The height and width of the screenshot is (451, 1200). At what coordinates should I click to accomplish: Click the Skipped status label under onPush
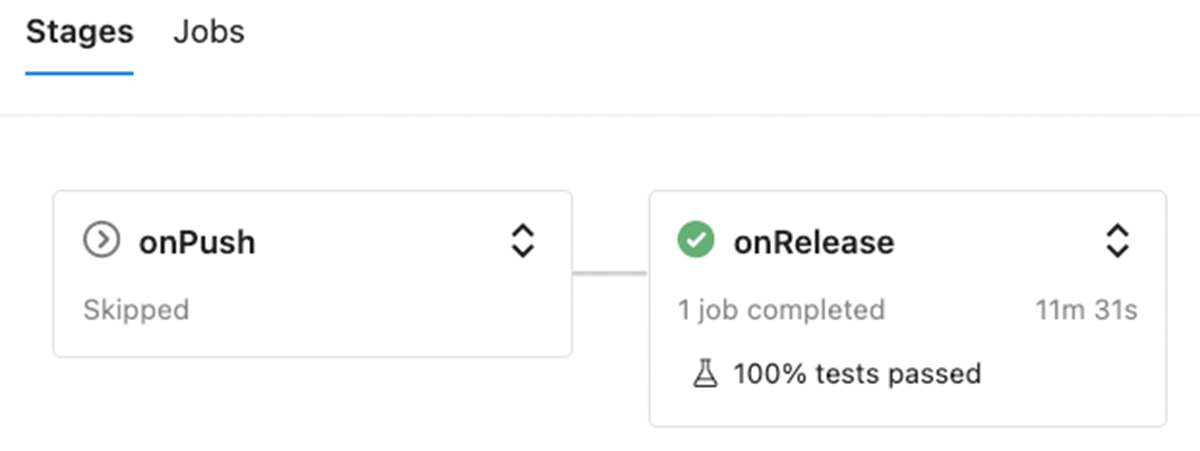(136, 310)
